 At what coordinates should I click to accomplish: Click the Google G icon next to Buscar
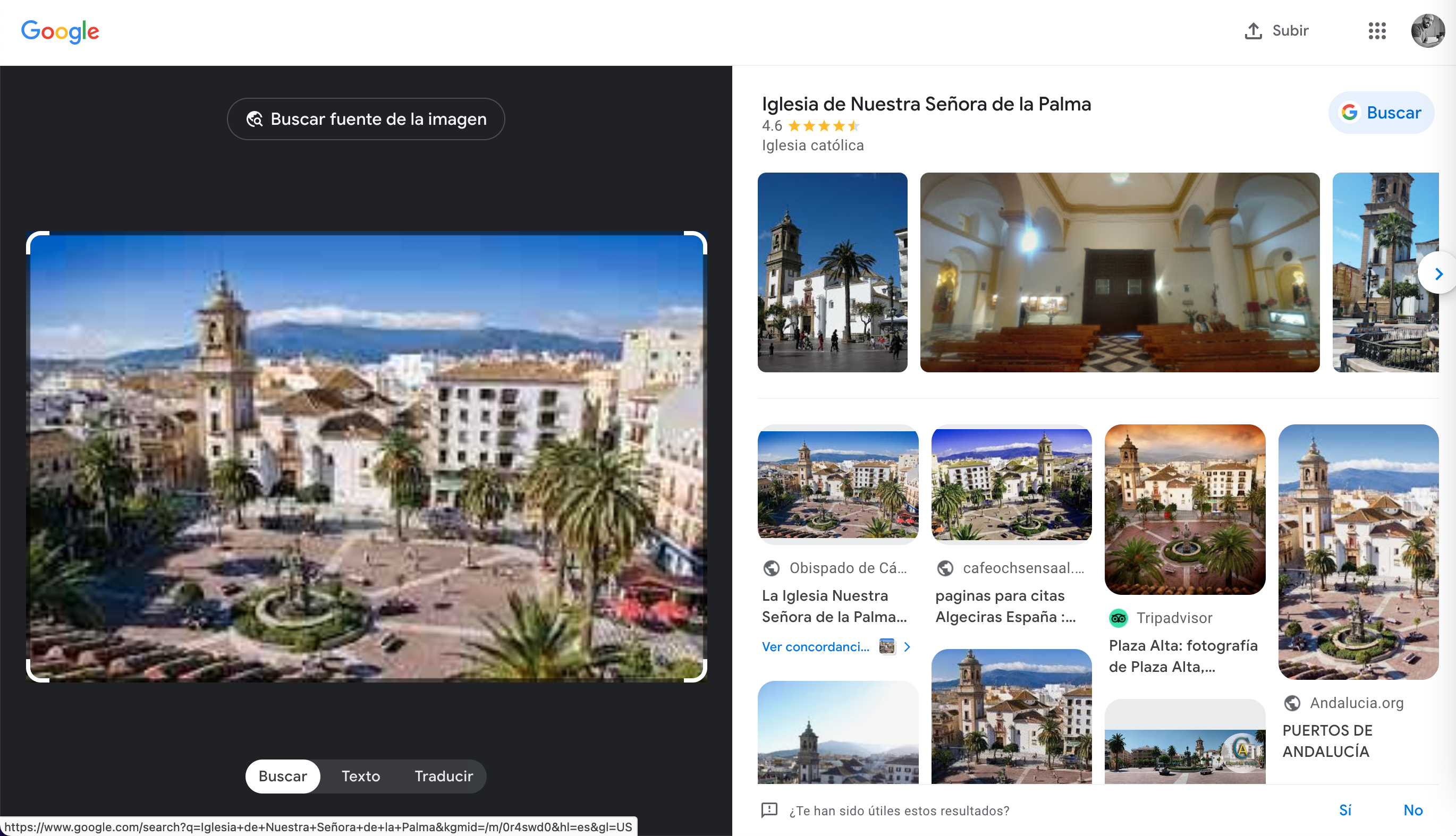tap(1349, 113)
